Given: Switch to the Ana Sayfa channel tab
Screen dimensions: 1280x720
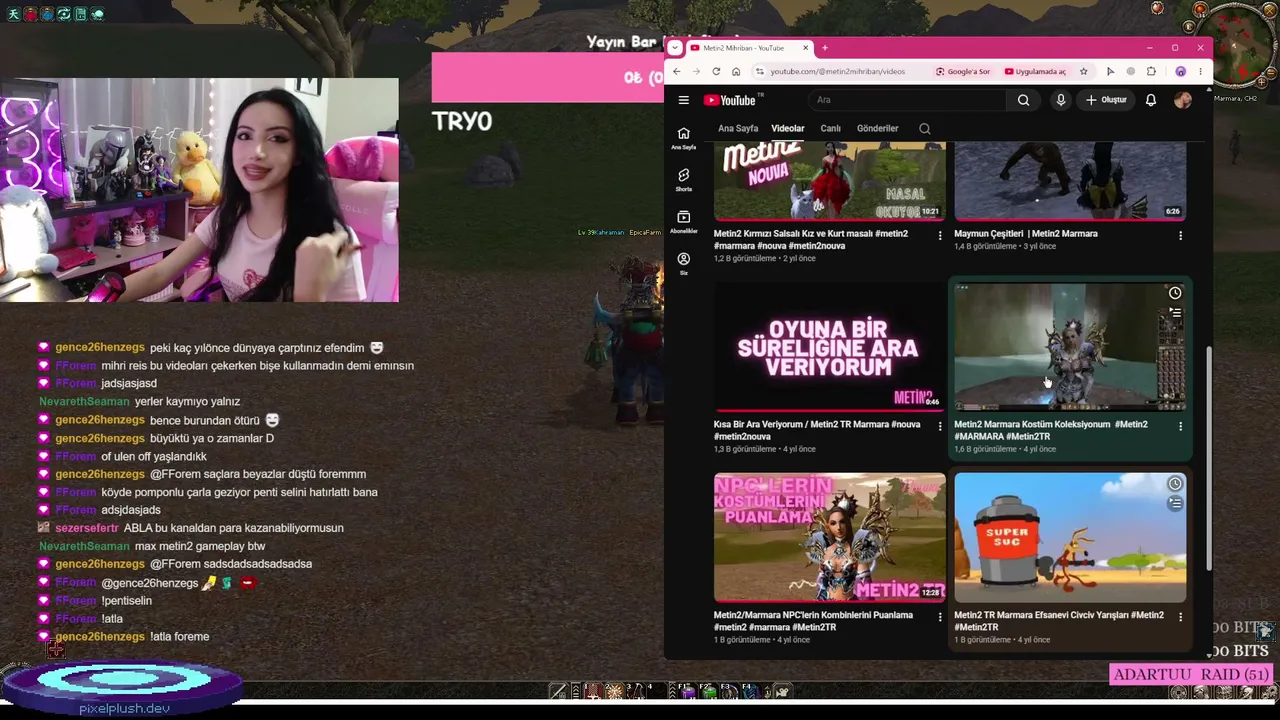Looking at the screenshot, I should 738,129.
